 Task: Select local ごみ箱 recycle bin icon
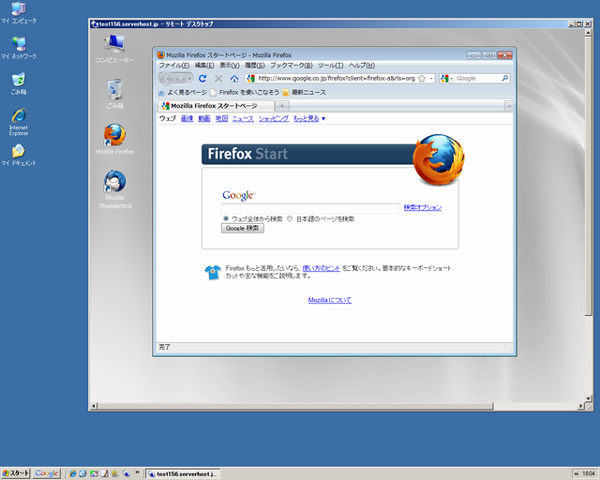coord(18,83)
